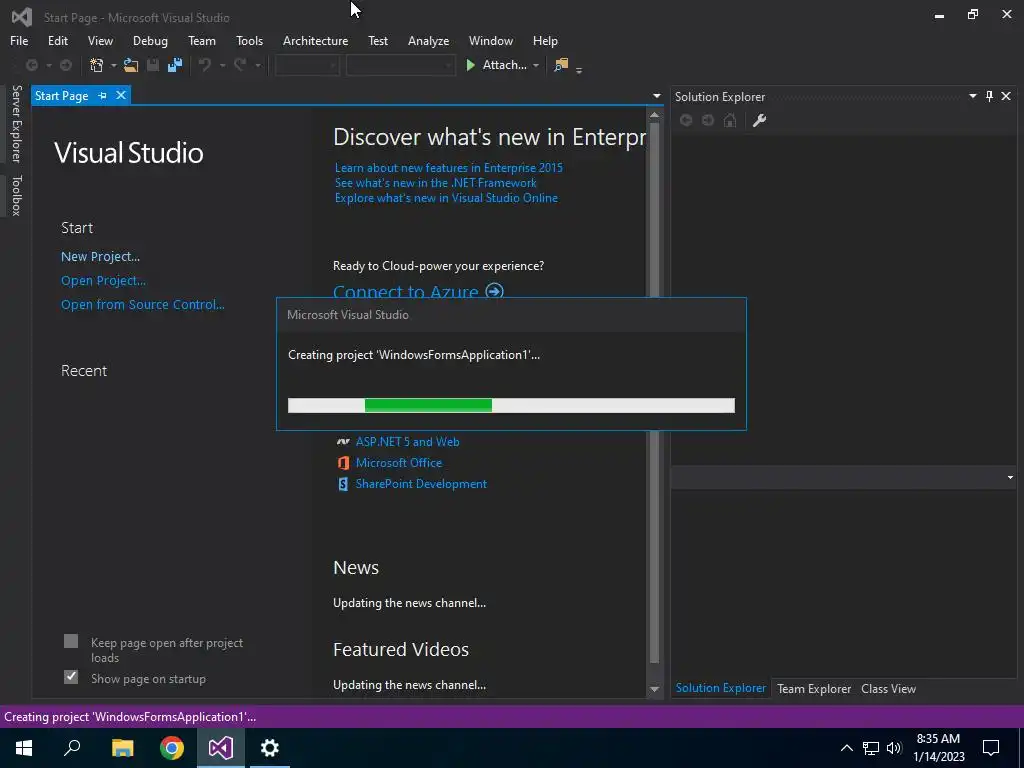Open the Redo history dropdown arrow
The height and width of the screenshot is (768, 1024).
pos(257,65)
